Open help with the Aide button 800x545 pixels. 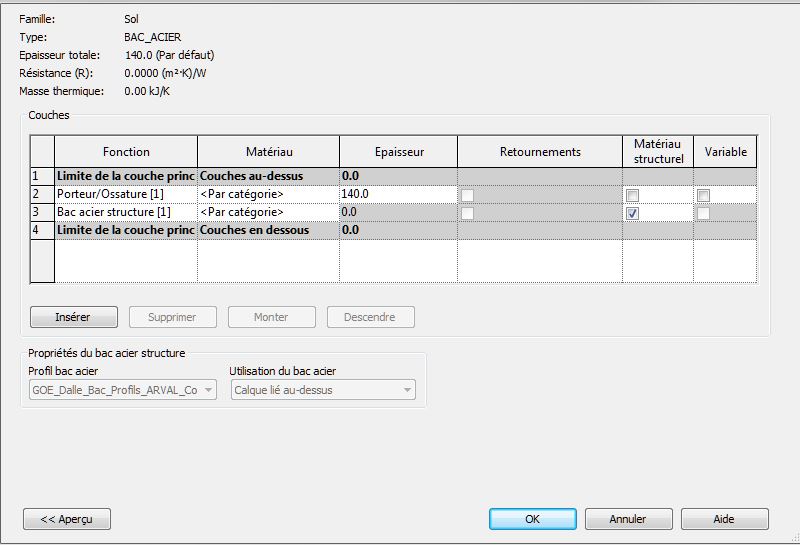(724, 519)
